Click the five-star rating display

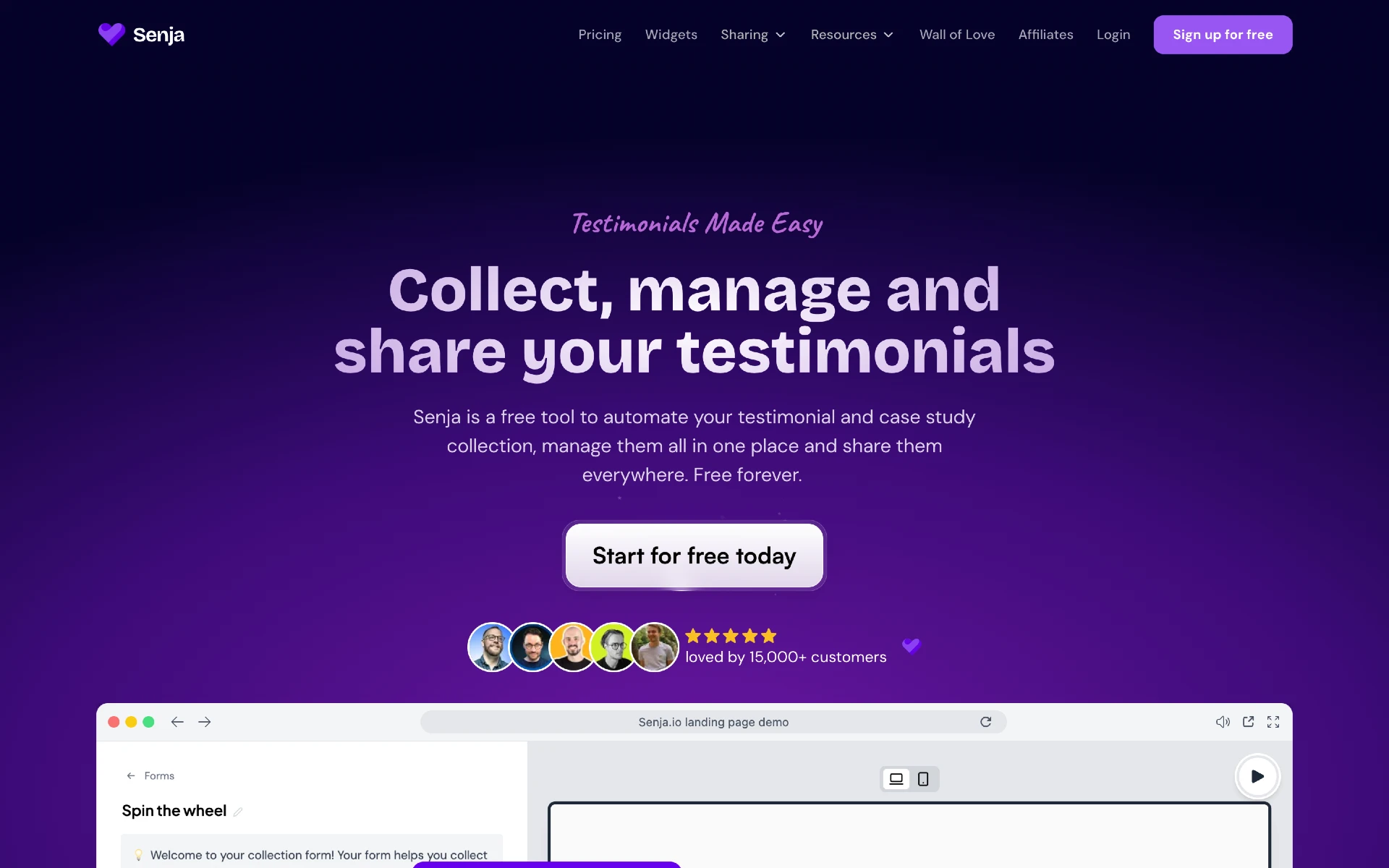pyautogui.click(x=730, y=635)
